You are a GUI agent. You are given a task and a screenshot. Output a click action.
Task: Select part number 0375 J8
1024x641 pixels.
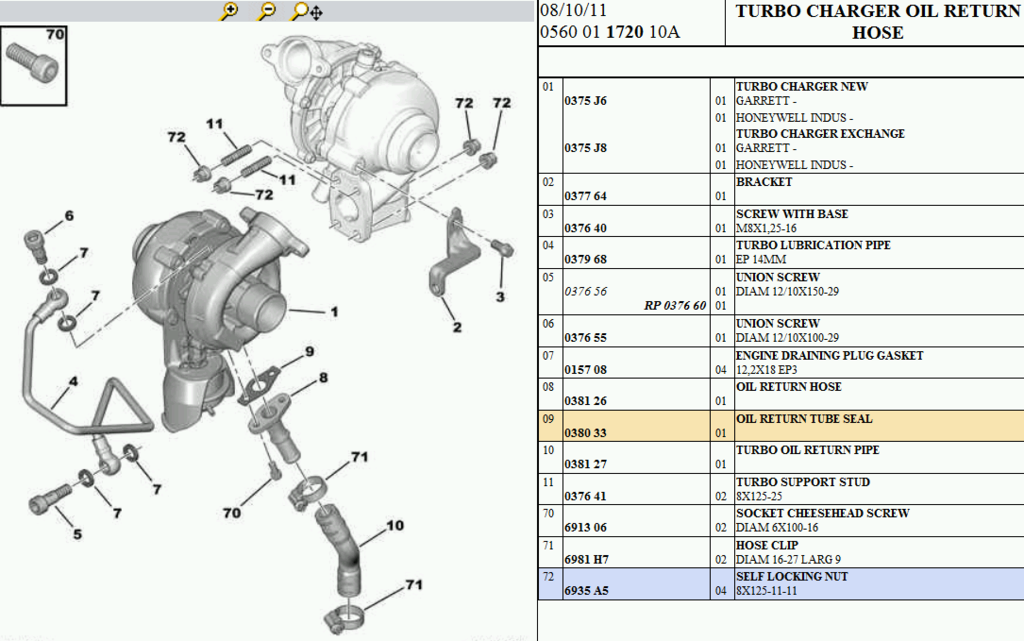coord(586,148)
